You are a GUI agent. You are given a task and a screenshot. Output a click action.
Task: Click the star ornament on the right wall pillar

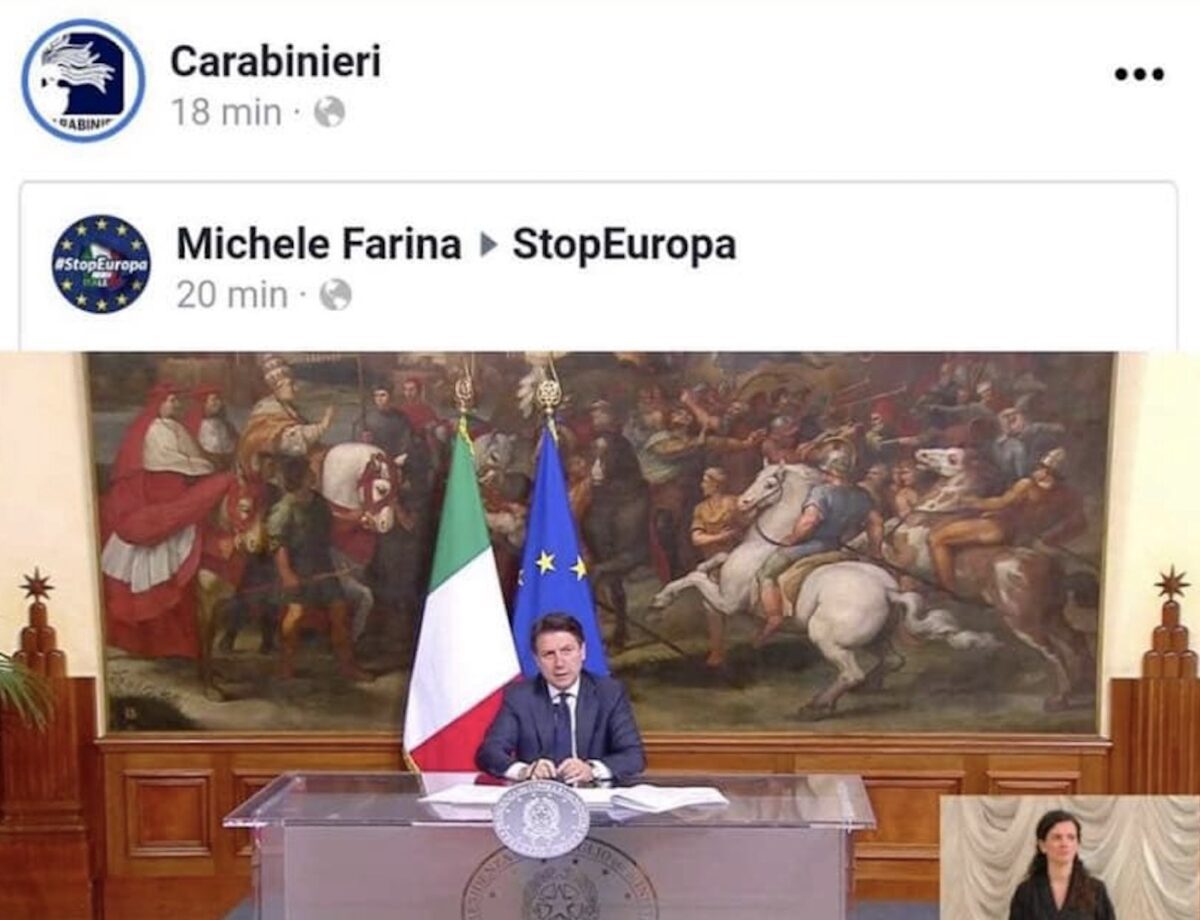coord(1172,583)
